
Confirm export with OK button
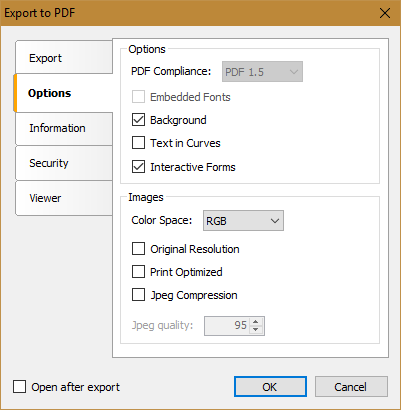pyautogui.click(x=270, y=387)
